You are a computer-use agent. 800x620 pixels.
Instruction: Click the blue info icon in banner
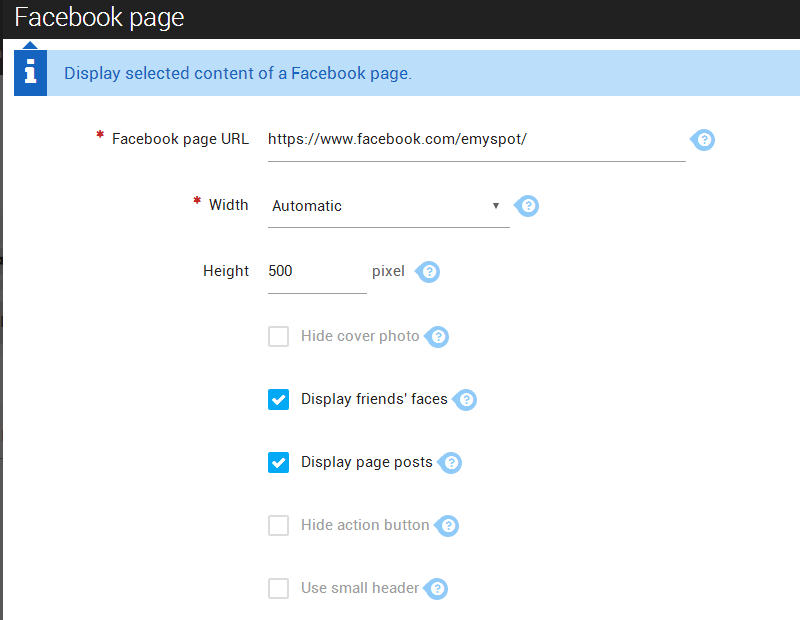pyautogui.click(x=31, y=72)
